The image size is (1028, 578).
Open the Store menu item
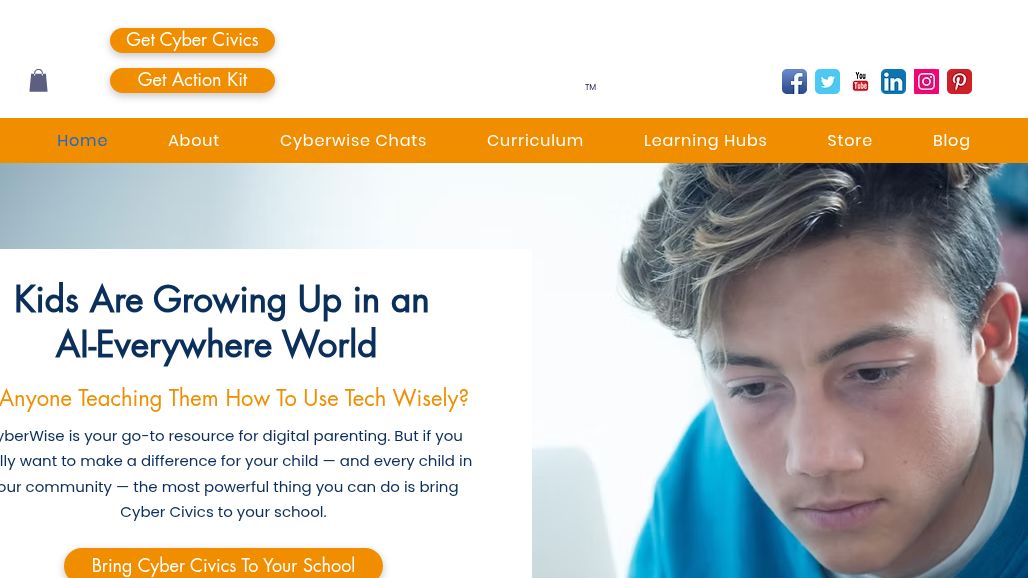(x=850, y=140)
